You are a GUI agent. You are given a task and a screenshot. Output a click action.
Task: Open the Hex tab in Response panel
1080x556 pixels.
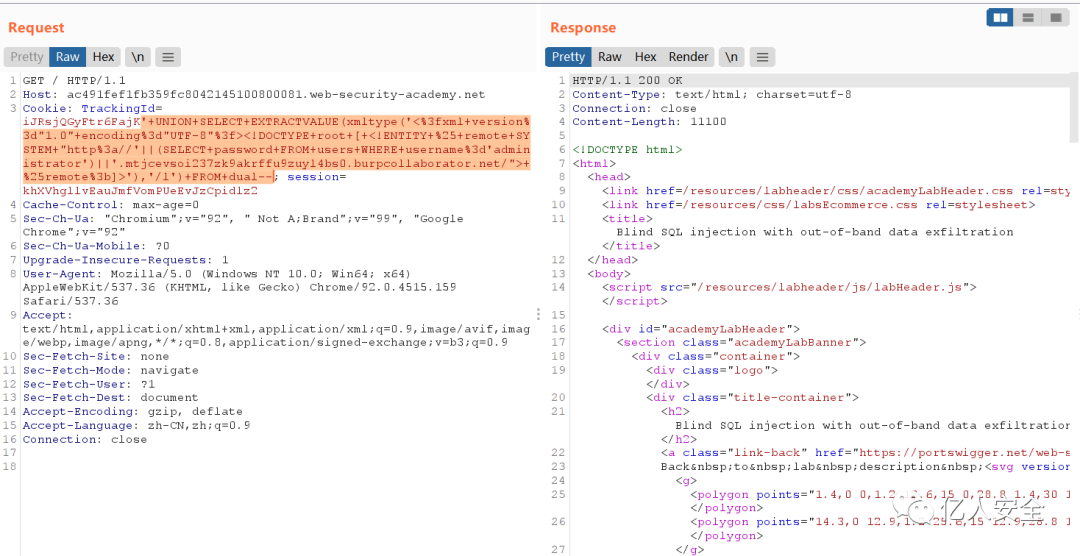(x=645, y=57)
